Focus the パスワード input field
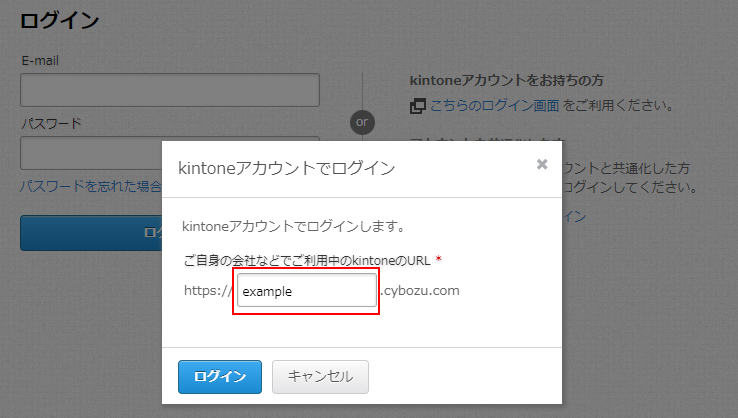 click(x=90, y=152)
